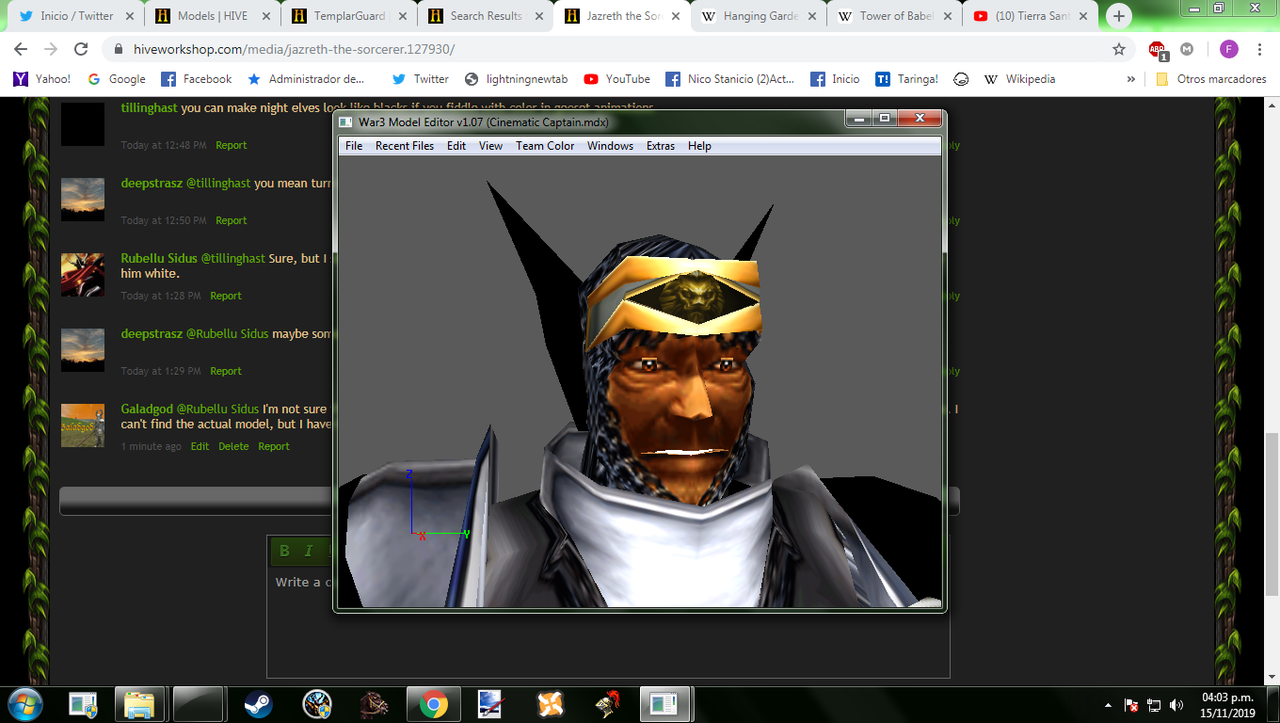The width and height of the screenshot is (1280, 723).
Task: Switch to Tierra Santa YouTube tab
Action: pyautogui.click(x=1029, y=16)
